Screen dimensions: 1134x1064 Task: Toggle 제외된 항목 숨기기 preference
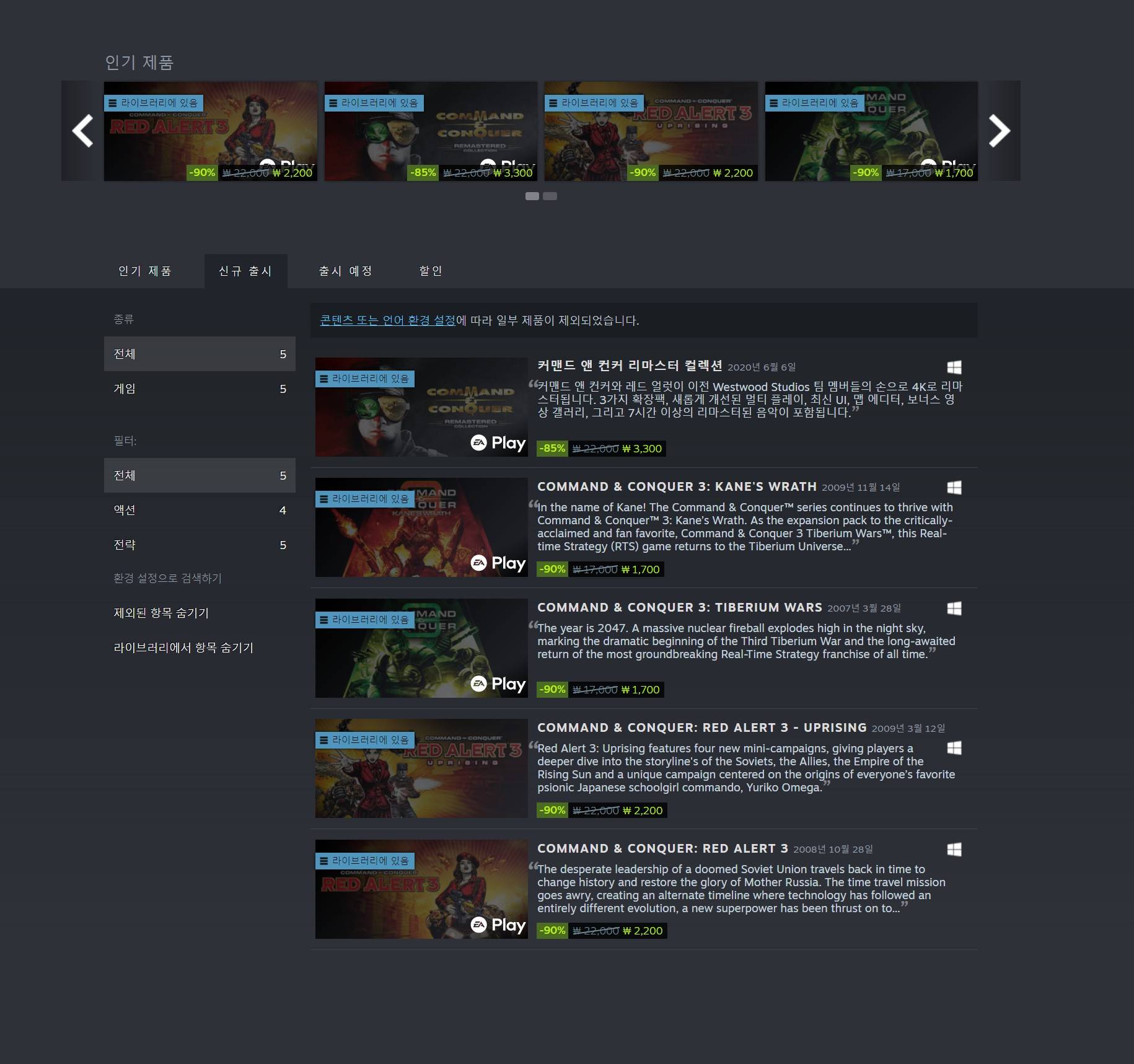click(x=161, y=613)
